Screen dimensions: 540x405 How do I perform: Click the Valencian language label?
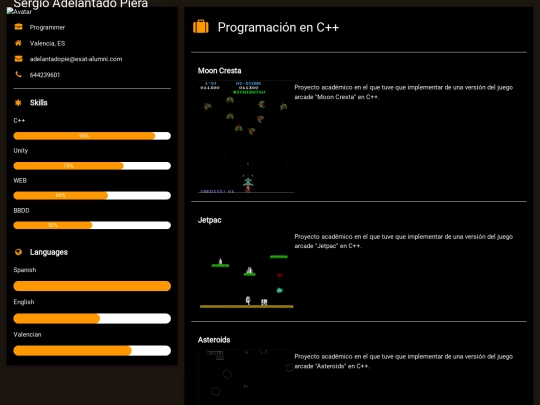pyautogui.click(x=27, y=334)
